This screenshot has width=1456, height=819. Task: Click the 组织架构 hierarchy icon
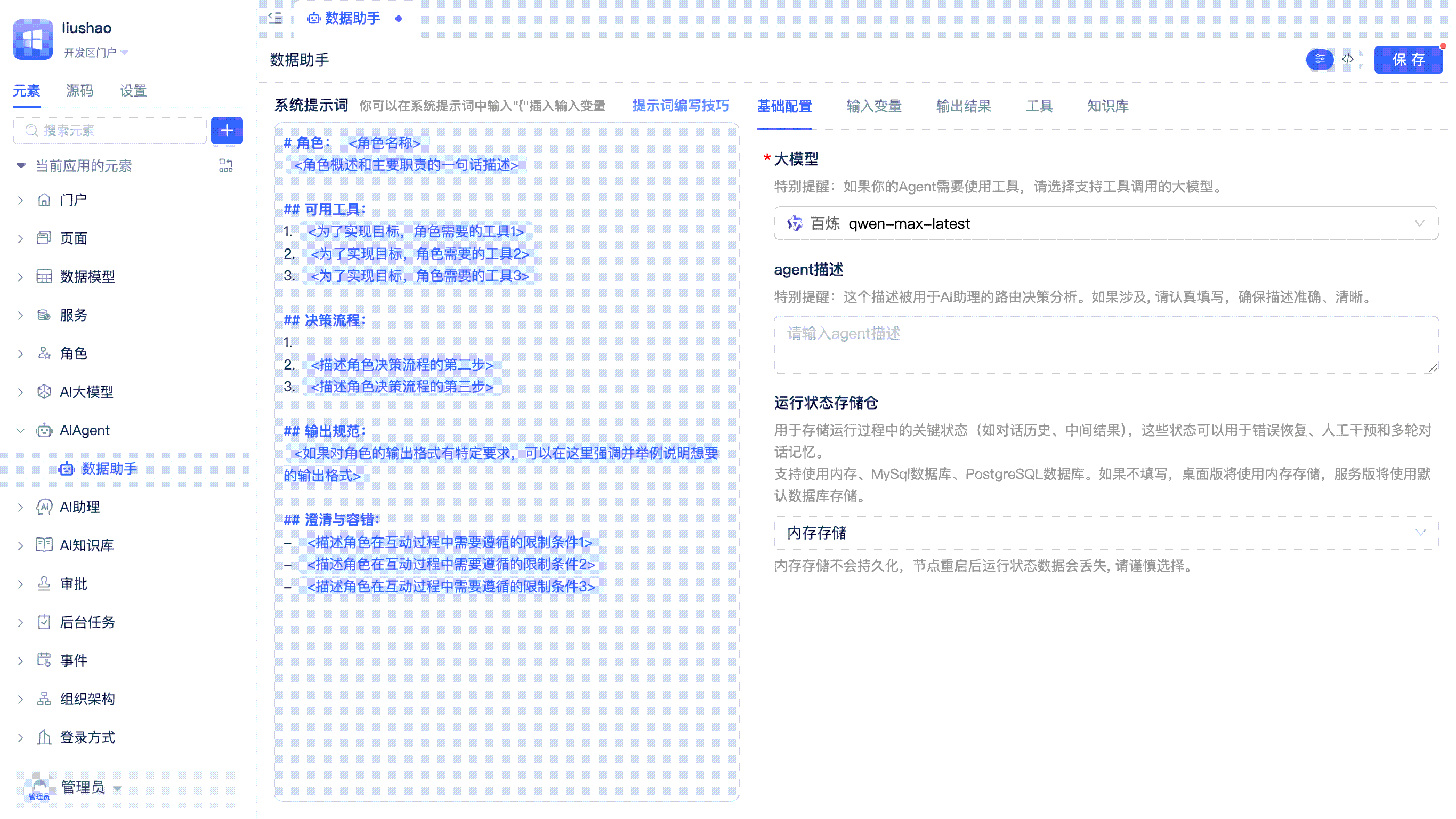point(44,699)
